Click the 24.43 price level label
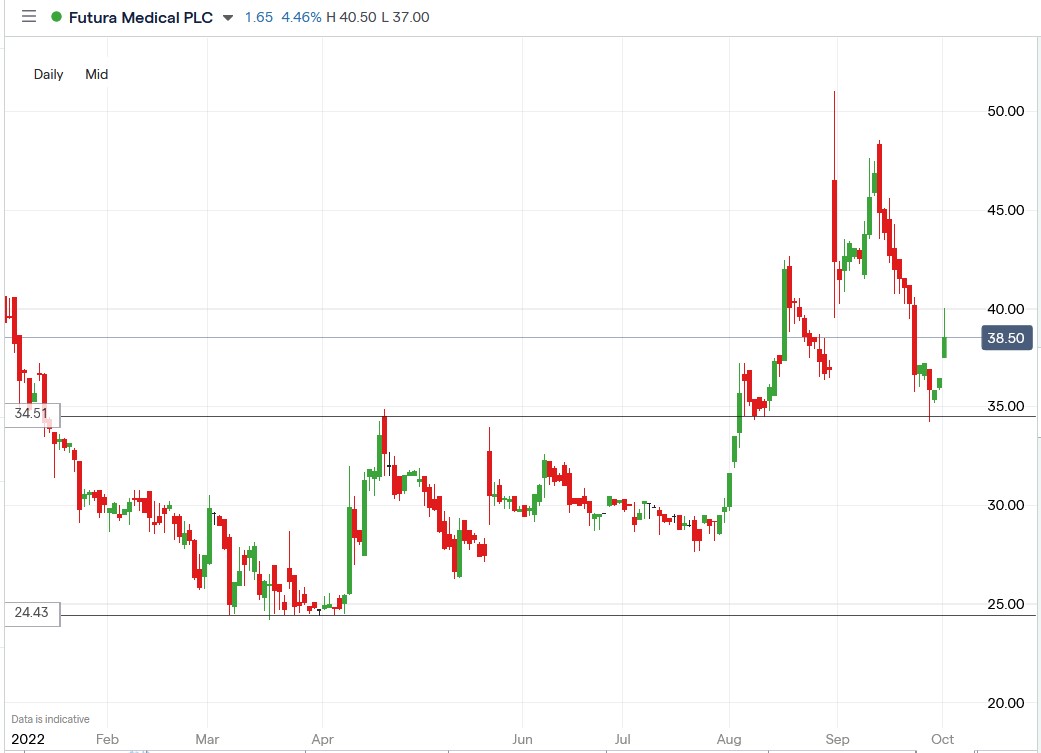Image resolution: width=1041 pixels, height=753 pixels. coord(31,614)
